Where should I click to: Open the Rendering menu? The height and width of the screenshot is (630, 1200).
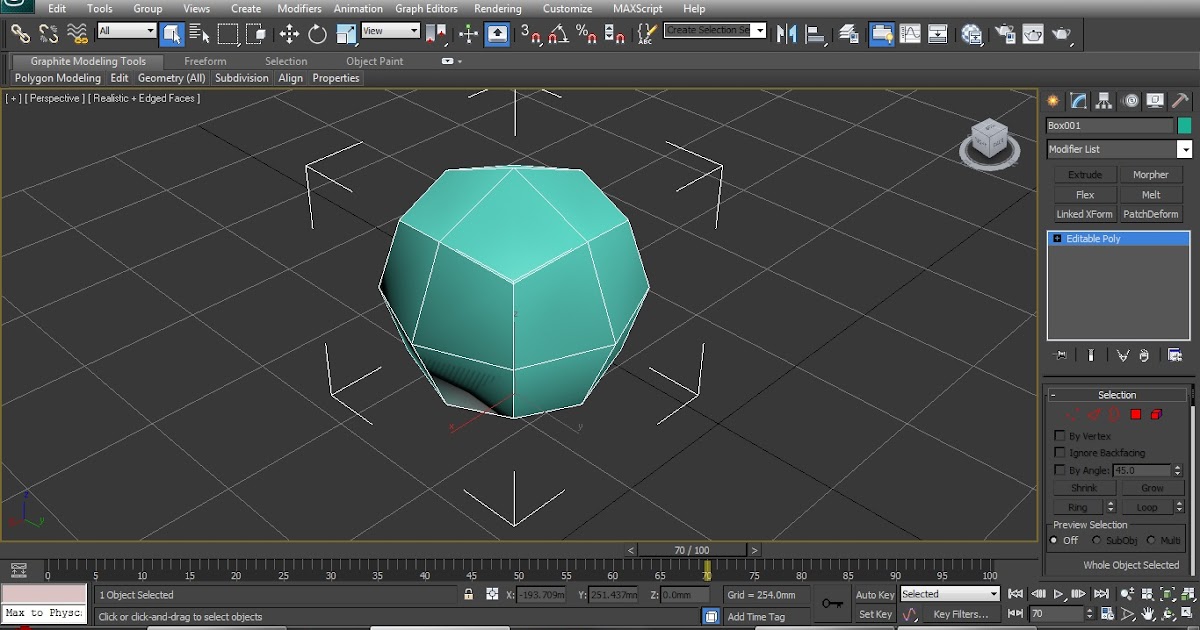point(497,9)
